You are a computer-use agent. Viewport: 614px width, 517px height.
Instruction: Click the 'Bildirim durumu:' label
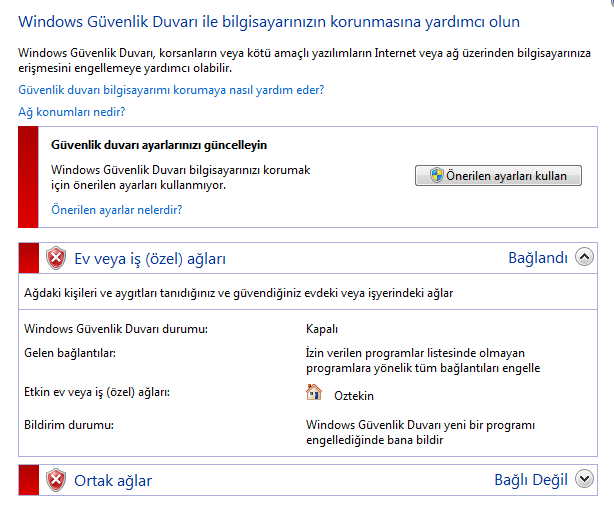pos(69,425)
